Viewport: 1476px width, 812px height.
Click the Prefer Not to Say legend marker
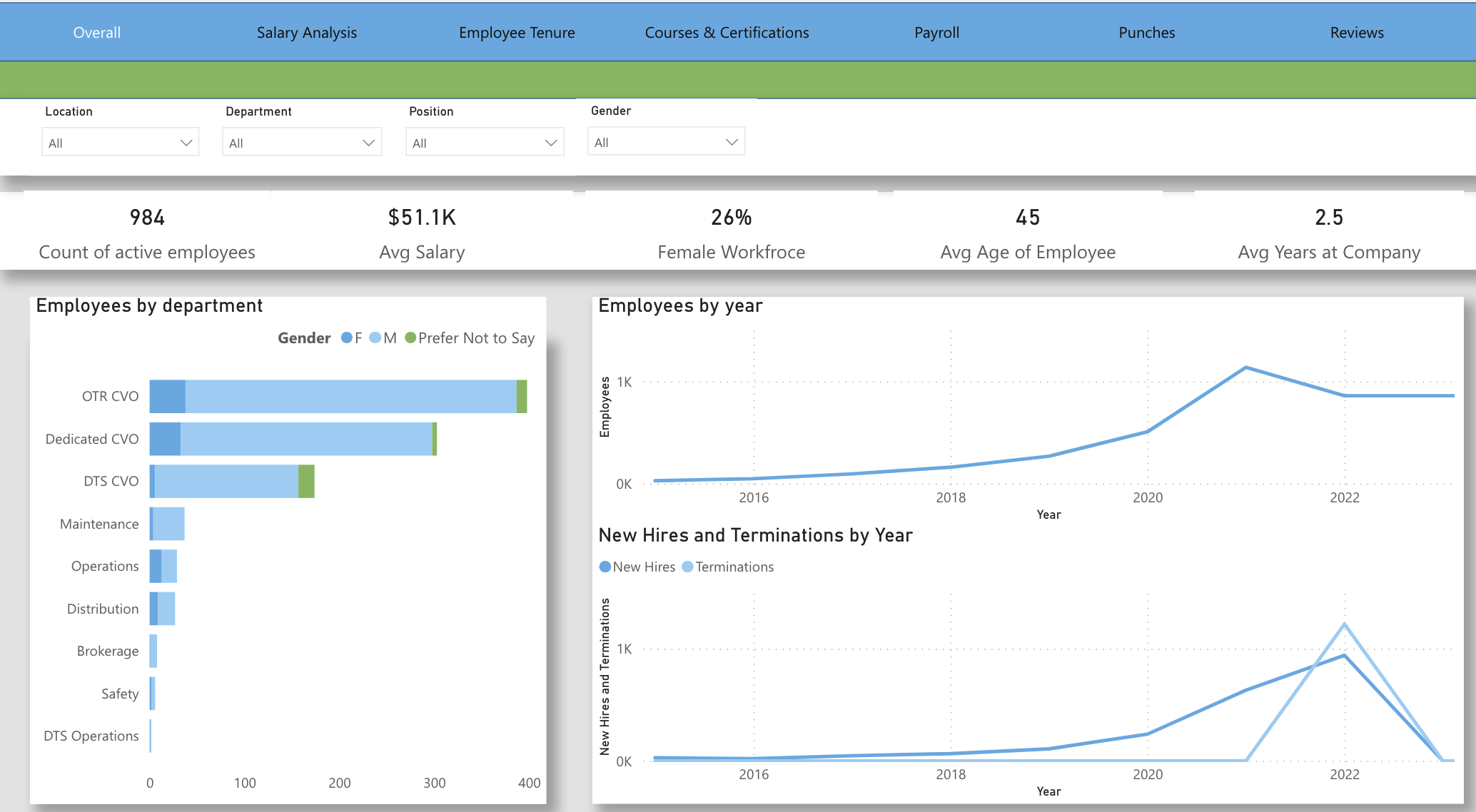(410, 338)
